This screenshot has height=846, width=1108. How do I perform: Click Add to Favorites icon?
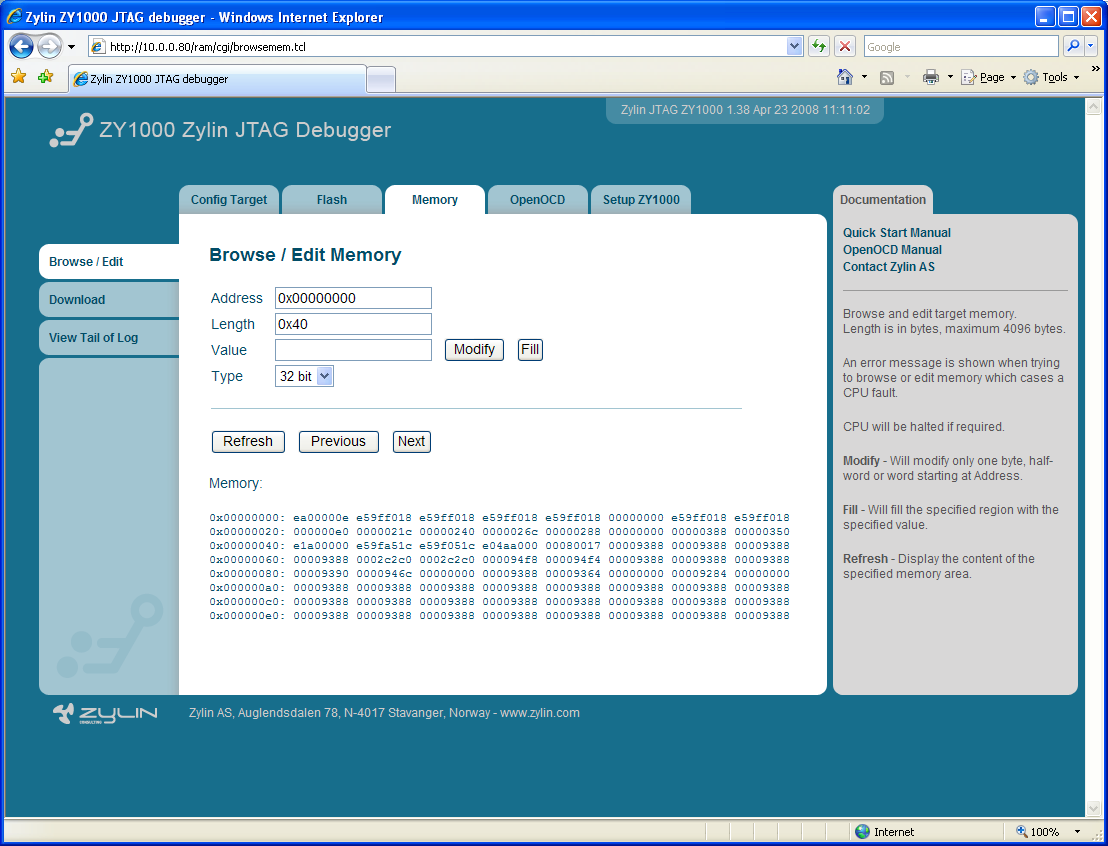click(x=45, y=76)
